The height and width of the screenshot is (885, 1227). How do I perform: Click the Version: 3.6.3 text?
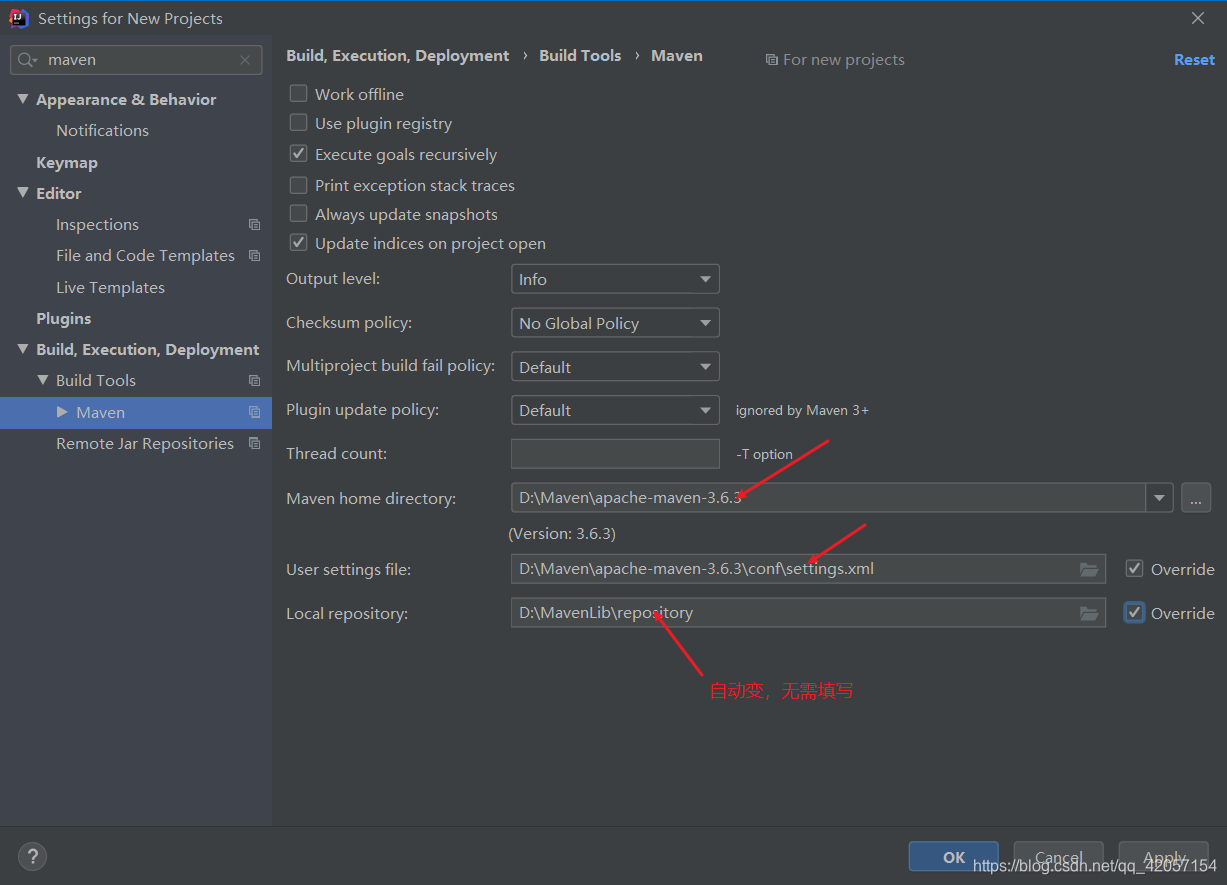pyautogui.click(x=562, y=533)
